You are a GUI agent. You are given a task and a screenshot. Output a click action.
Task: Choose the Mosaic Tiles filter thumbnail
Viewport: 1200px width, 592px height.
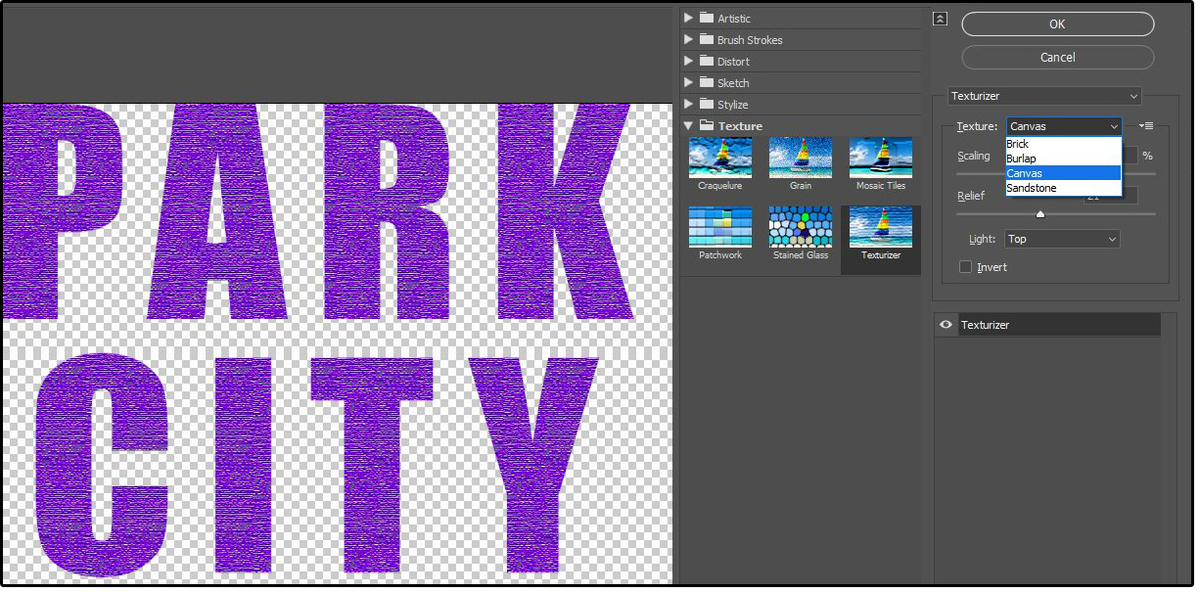click(880, 158)
